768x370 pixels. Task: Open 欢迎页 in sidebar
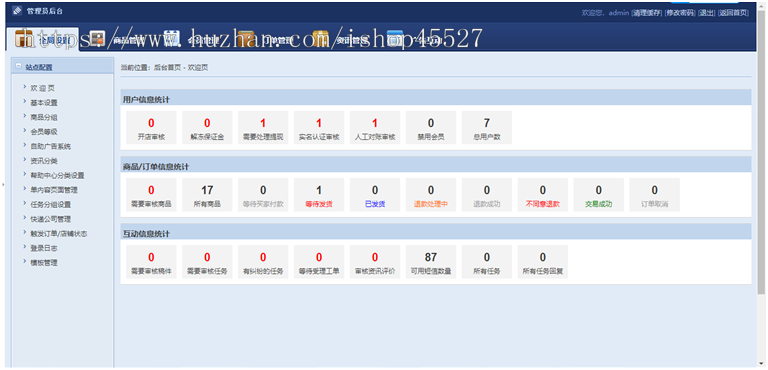pyautogui.click(x=43, y=88)
